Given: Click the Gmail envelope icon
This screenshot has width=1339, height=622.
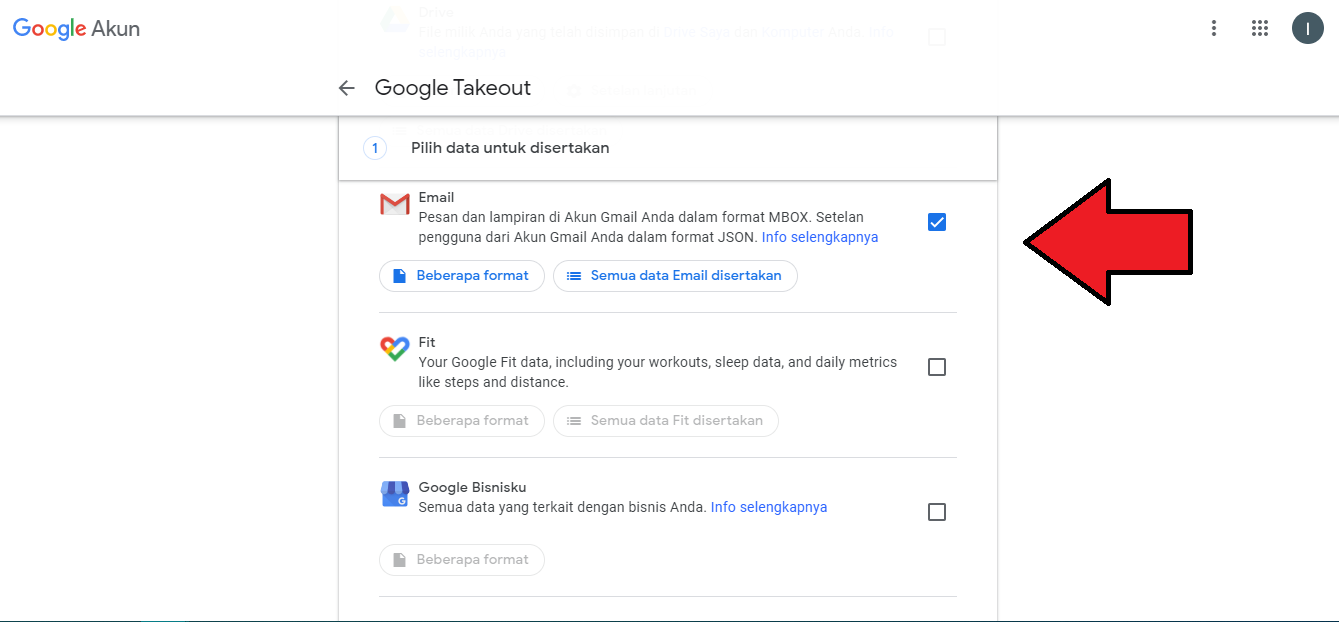Looking at the screenshot, I should point(395,205).
